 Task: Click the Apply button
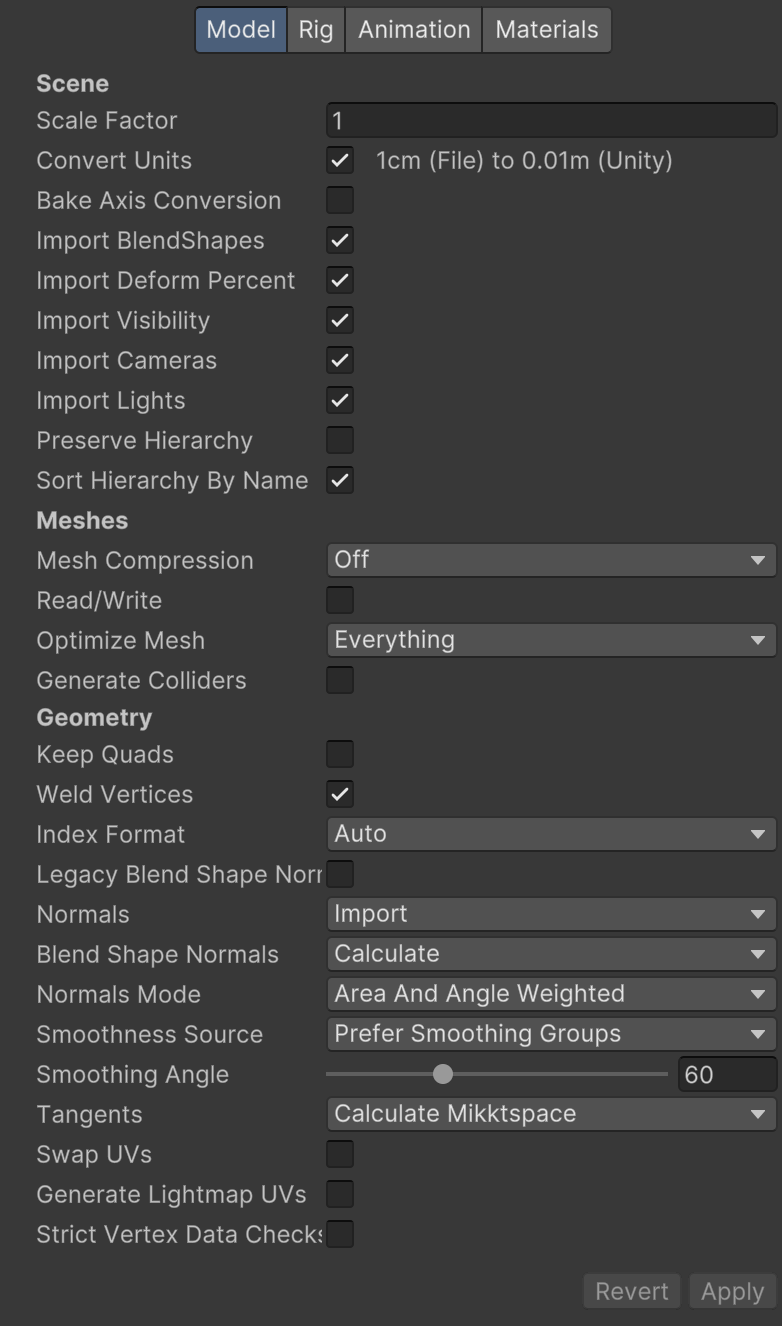(x=732, y=1291)
